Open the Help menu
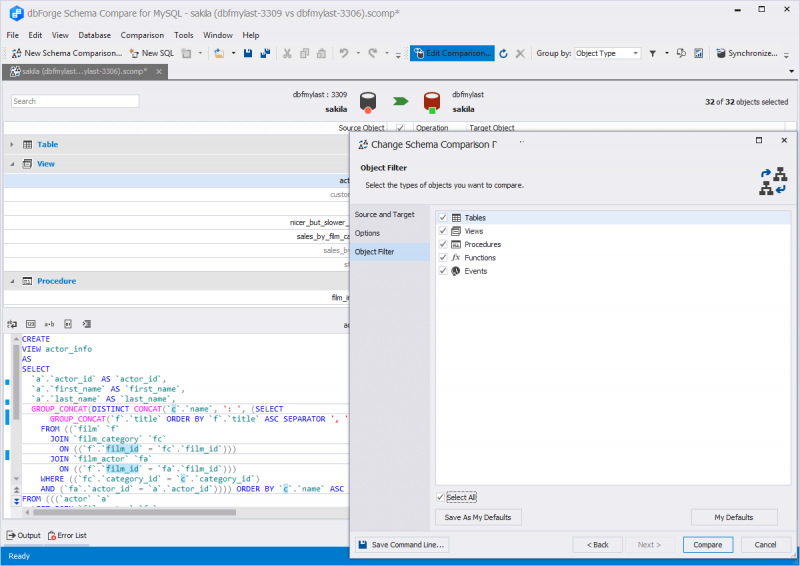 251,35
